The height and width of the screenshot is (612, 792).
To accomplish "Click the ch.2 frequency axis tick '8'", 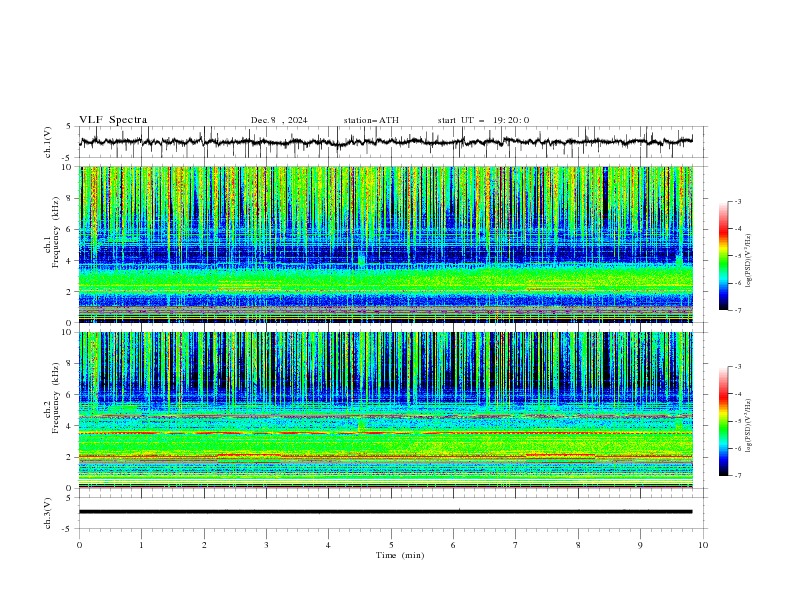I will (x=71, y=364).
